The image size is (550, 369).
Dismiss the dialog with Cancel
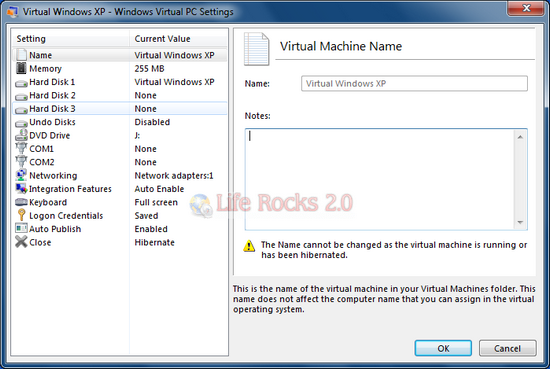coord(507,348)
